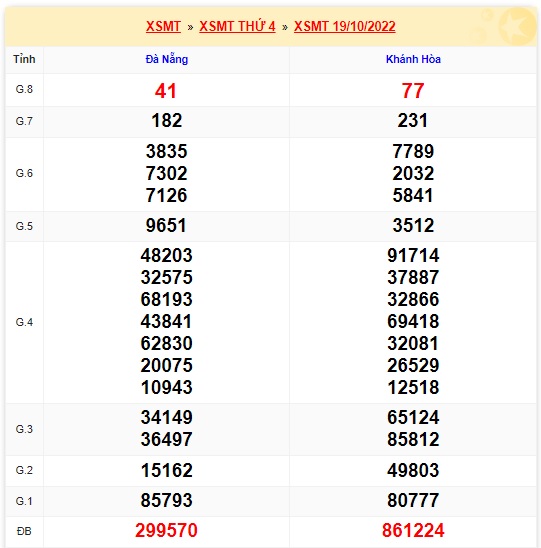
Task: Select Đà Nẵng G.5 number 9651
Action: pos(166,225)
